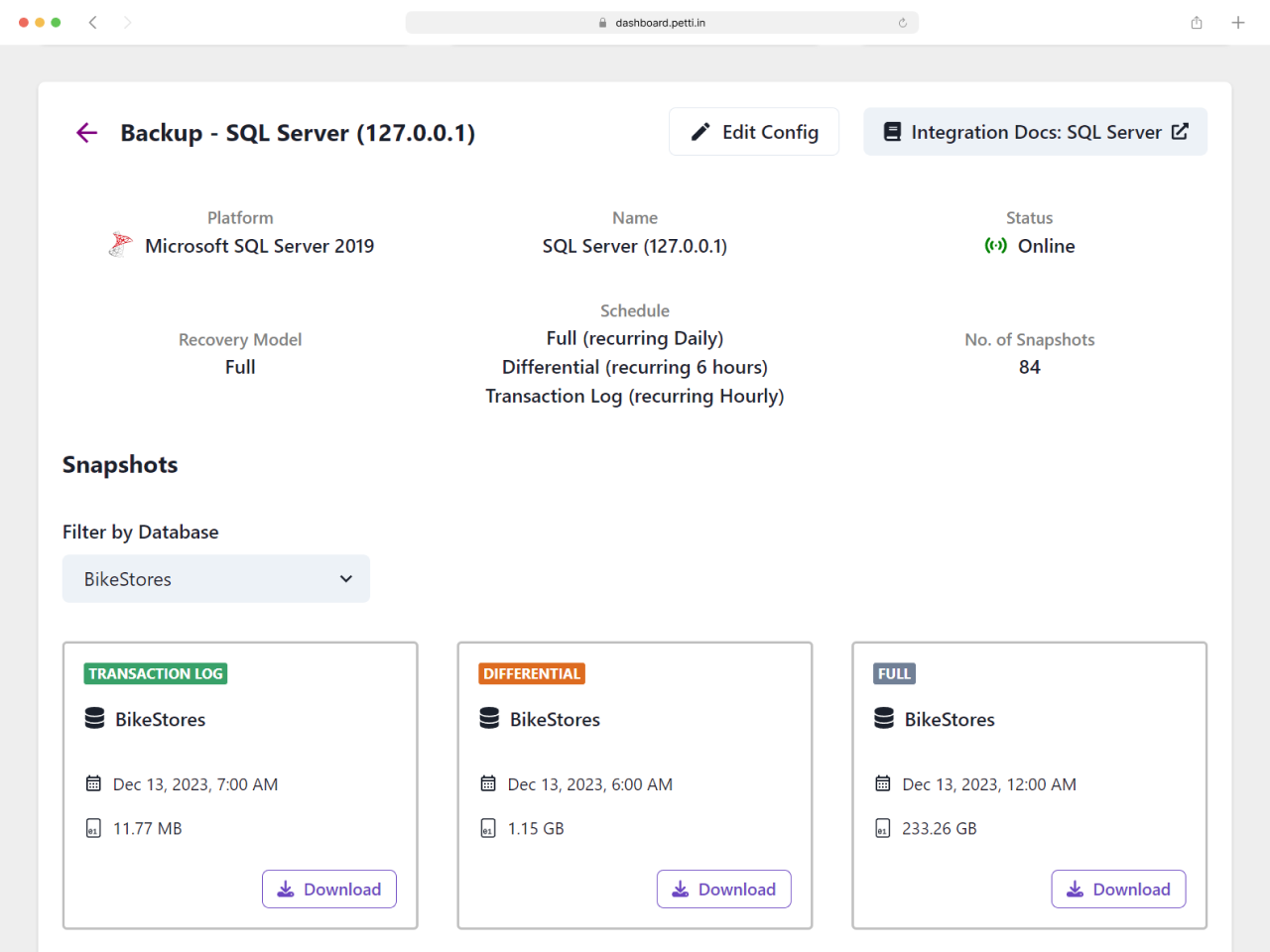Click database icon in Differential card
Viewport: 1270px width, 952px height.
coord(489,718)
